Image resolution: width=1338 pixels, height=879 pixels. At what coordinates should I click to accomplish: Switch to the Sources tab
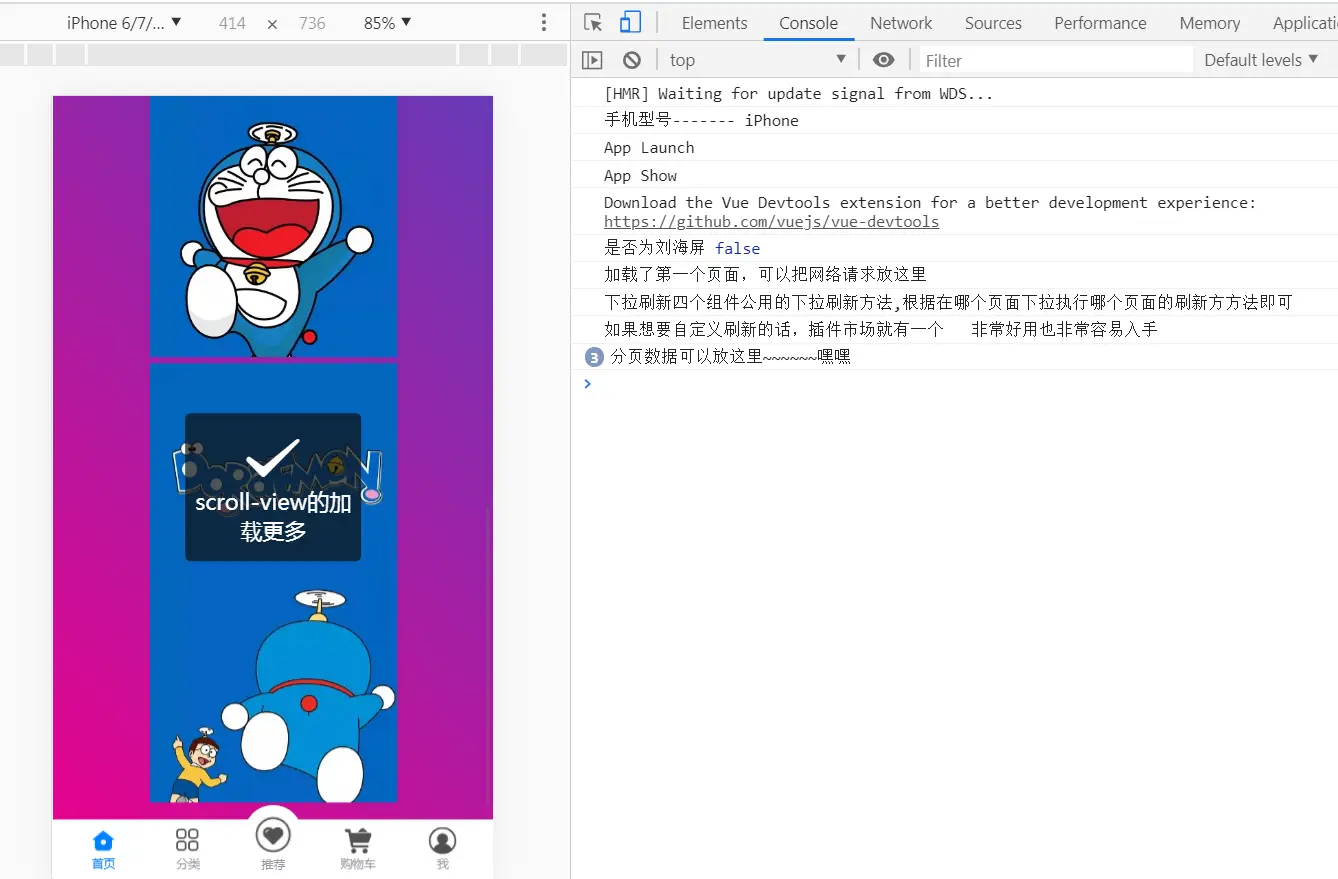[993, 23]
